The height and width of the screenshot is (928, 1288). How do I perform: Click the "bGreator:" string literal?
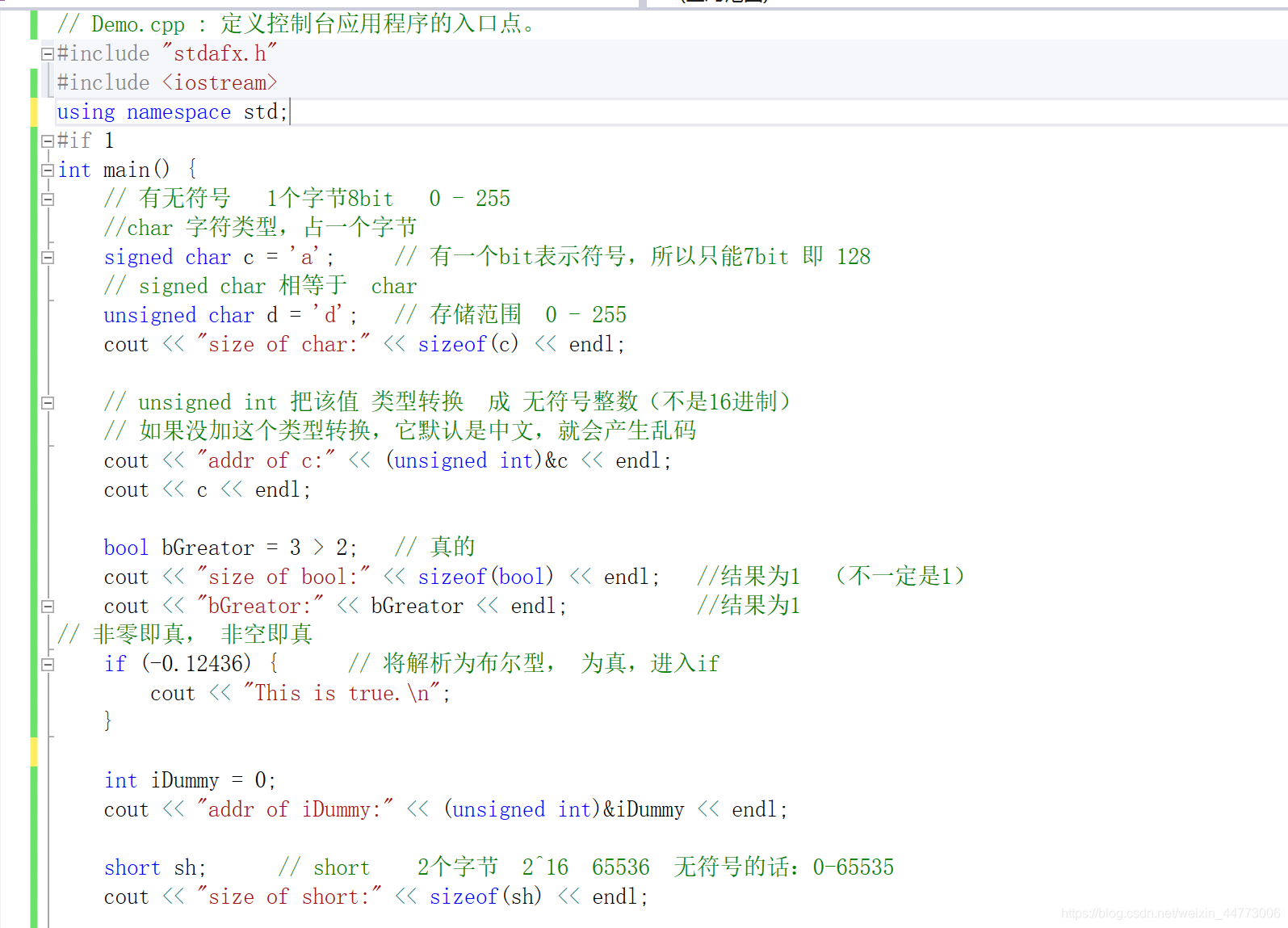(x=260, y=606)
